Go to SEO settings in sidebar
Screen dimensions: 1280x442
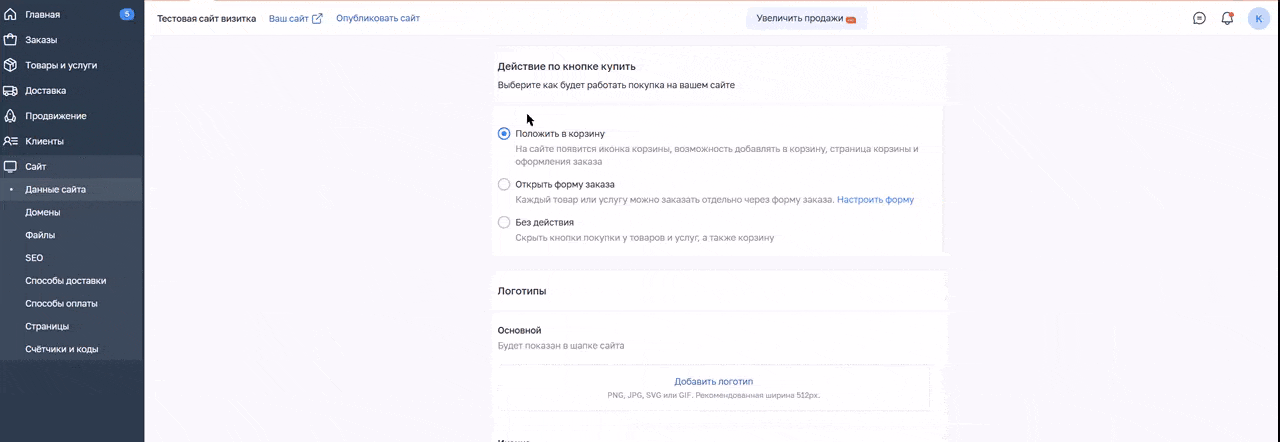click(x=34, y=258)
